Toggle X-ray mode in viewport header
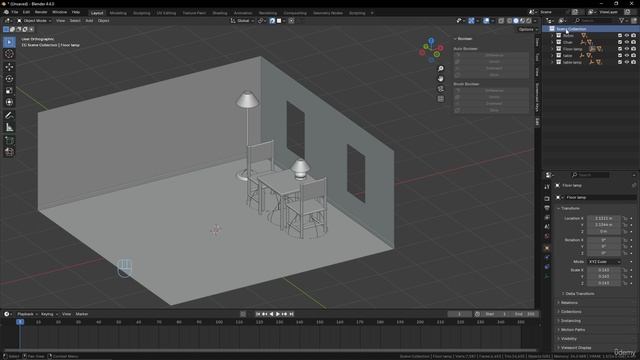640x360 pixels. click(501, 21)
